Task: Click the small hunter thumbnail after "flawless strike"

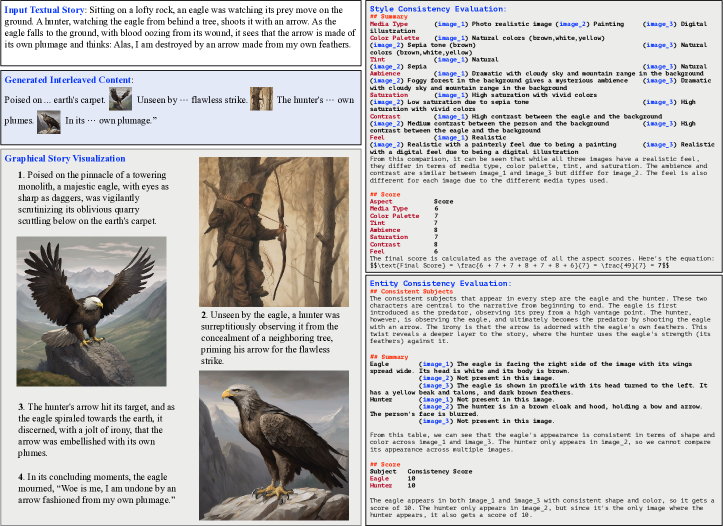Action: pyautogui.click(x=261, y=98)
